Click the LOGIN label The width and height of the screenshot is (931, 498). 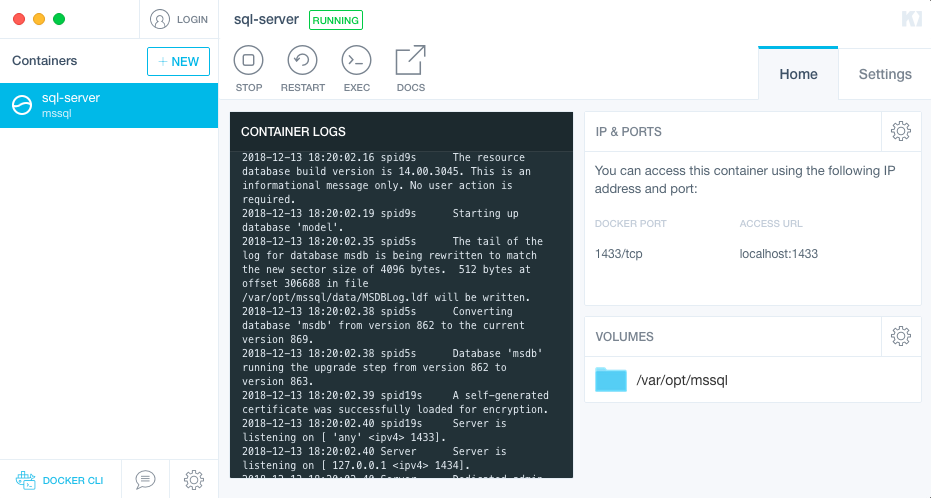(192, 20)
